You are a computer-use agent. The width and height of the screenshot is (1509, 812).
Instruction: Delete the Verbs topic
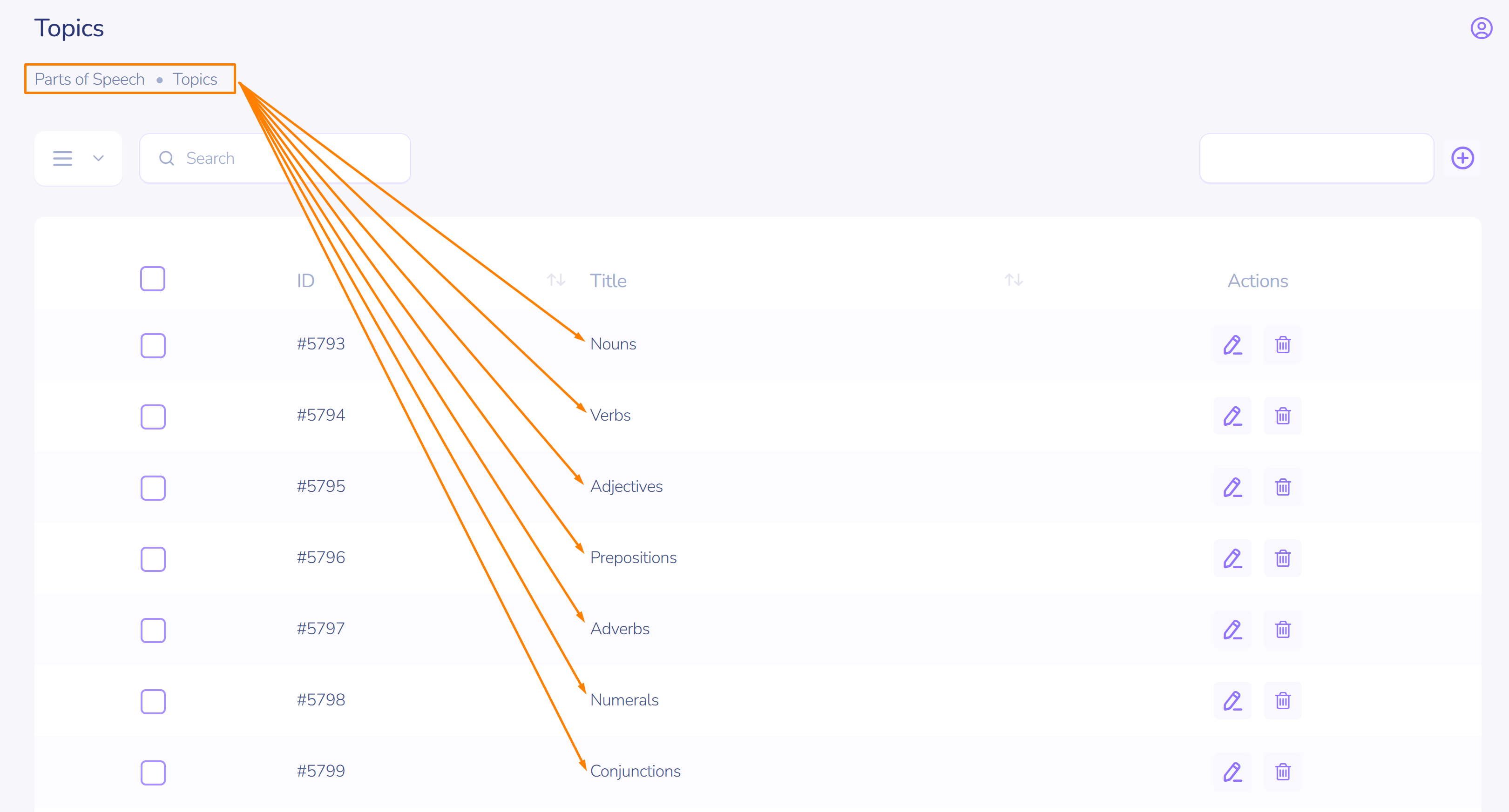1282,416
